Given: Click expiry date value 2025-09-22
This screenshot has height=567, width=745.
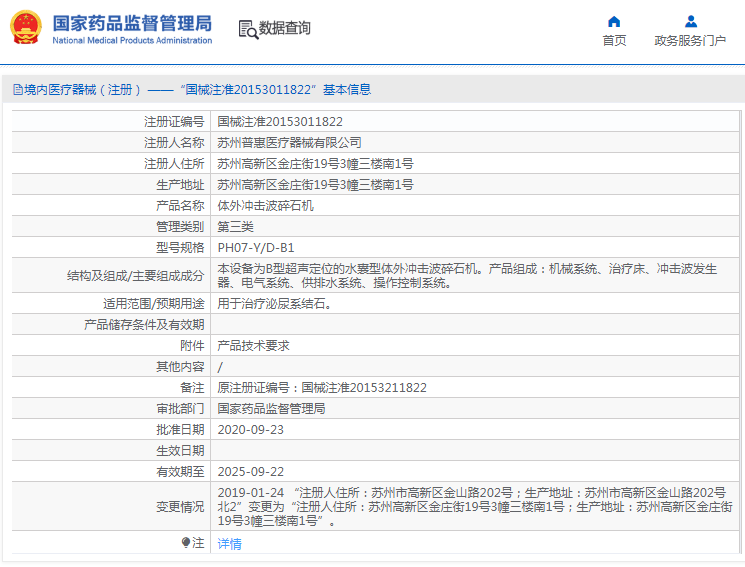Looking at the screenshot, I should pyautogui.click(x=251, y=472).
